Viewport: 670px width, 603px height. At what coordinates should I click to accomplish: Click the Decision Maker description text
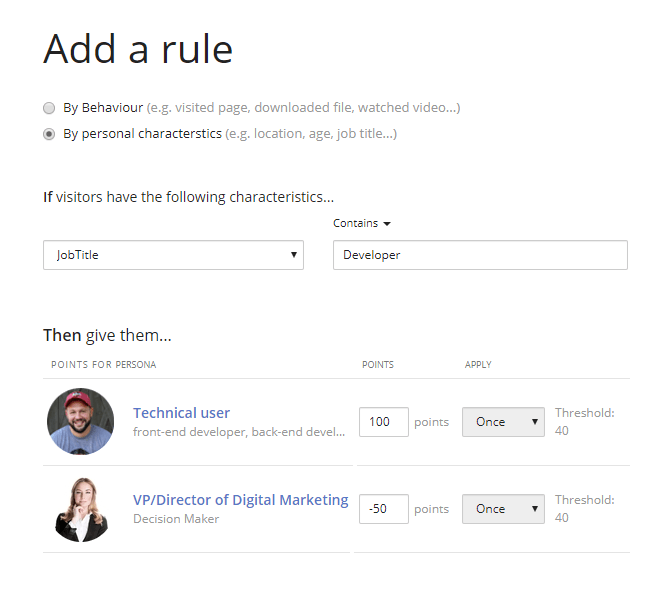pos(176,519)
